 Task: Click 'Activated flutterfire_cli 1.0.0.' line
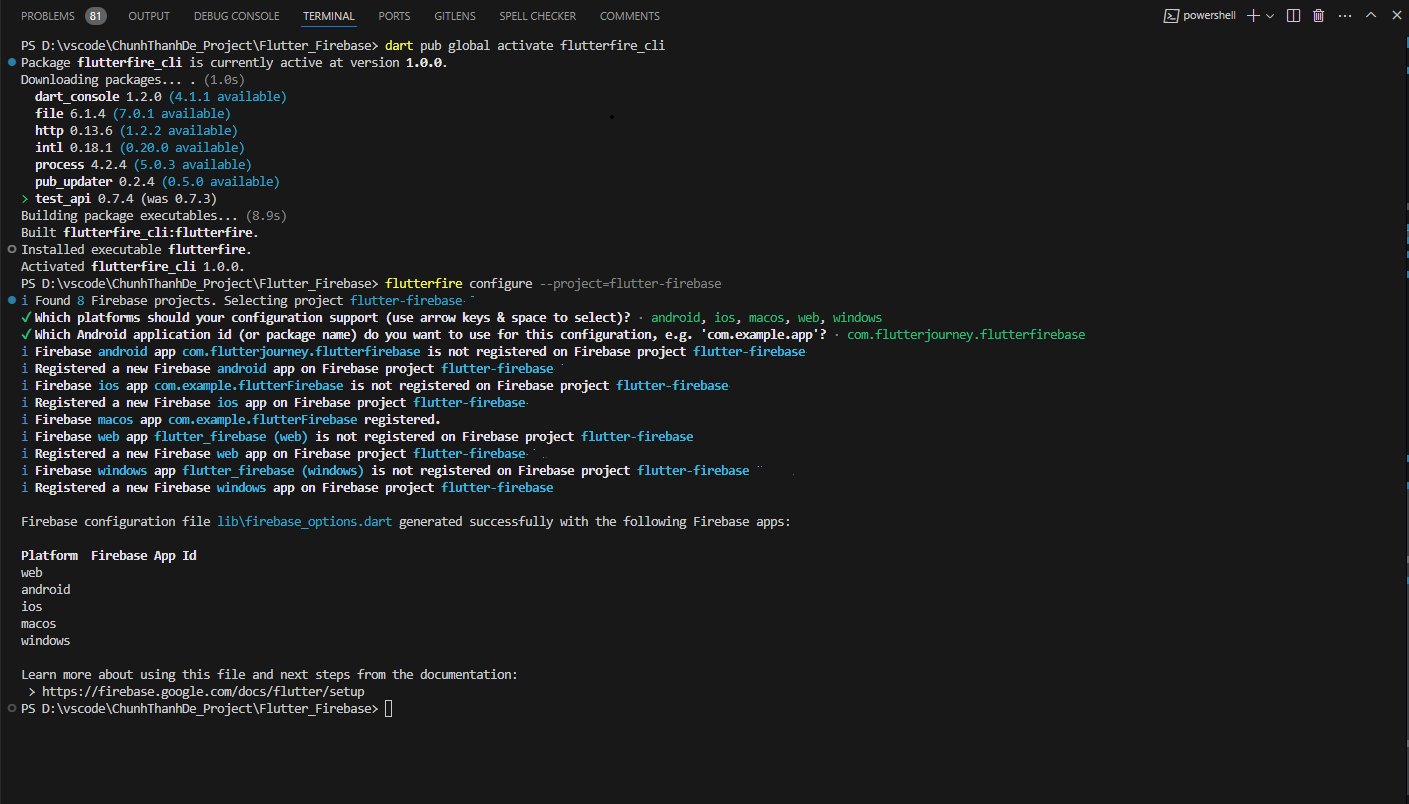[x=133, y=267]
